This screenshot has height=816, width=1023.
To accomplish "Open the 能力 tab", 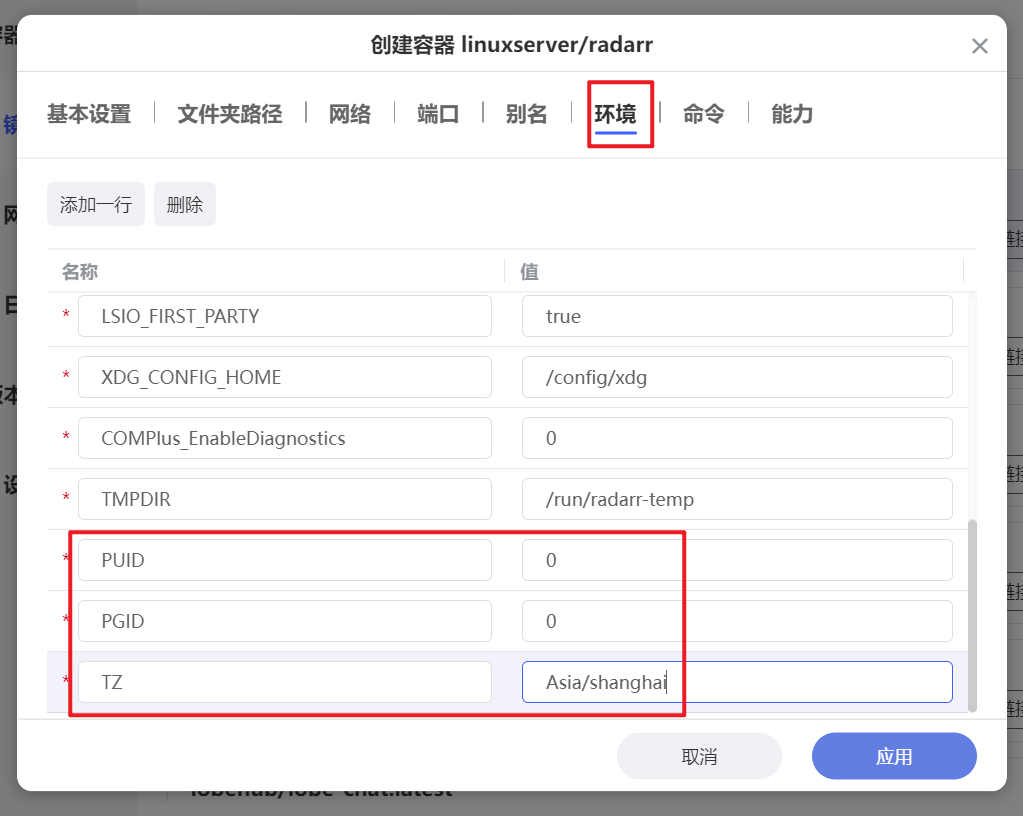I will 792,113.
